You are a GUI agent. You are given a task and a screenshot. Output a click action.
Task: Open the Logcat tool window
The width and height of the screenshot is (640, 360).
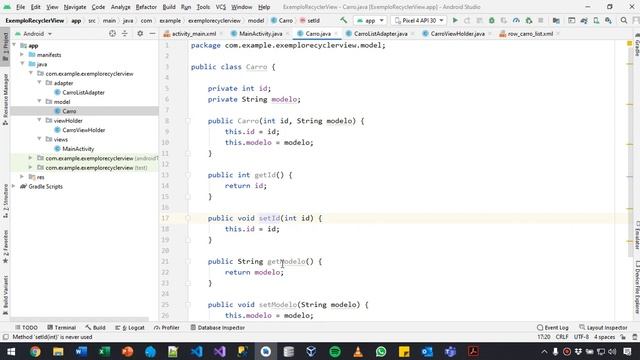pyautogui.click(x=130, y=328)
